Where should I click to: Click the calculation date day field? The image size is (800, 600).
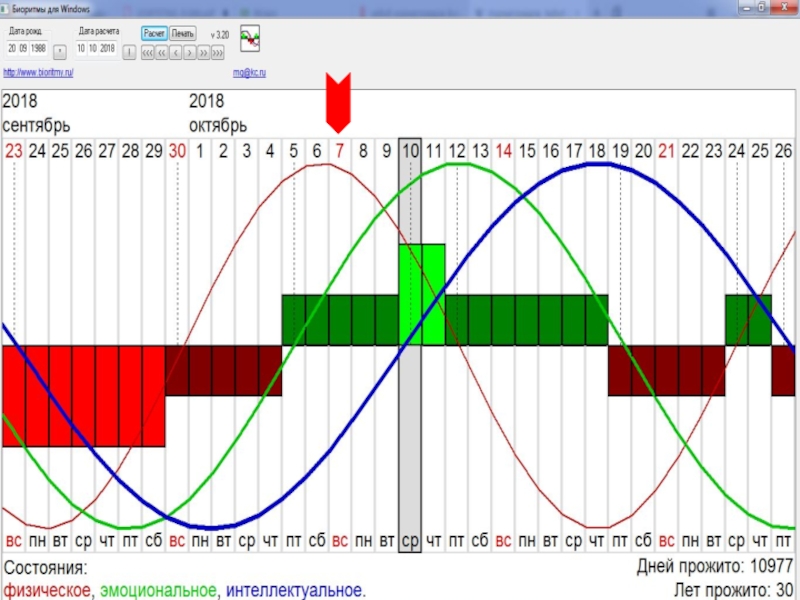82,48
